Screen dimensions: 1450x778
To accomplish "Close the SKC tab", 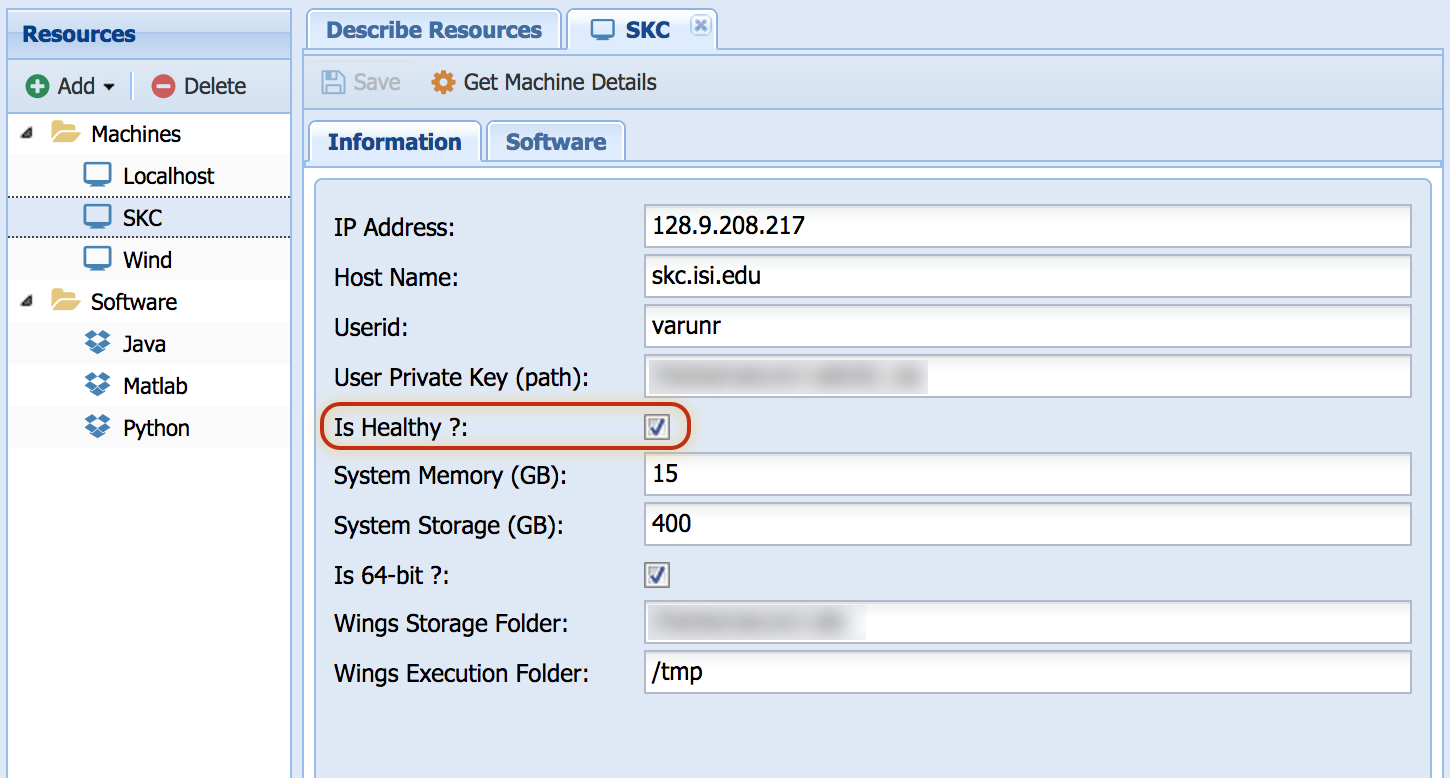I will (x=701, y=27).
